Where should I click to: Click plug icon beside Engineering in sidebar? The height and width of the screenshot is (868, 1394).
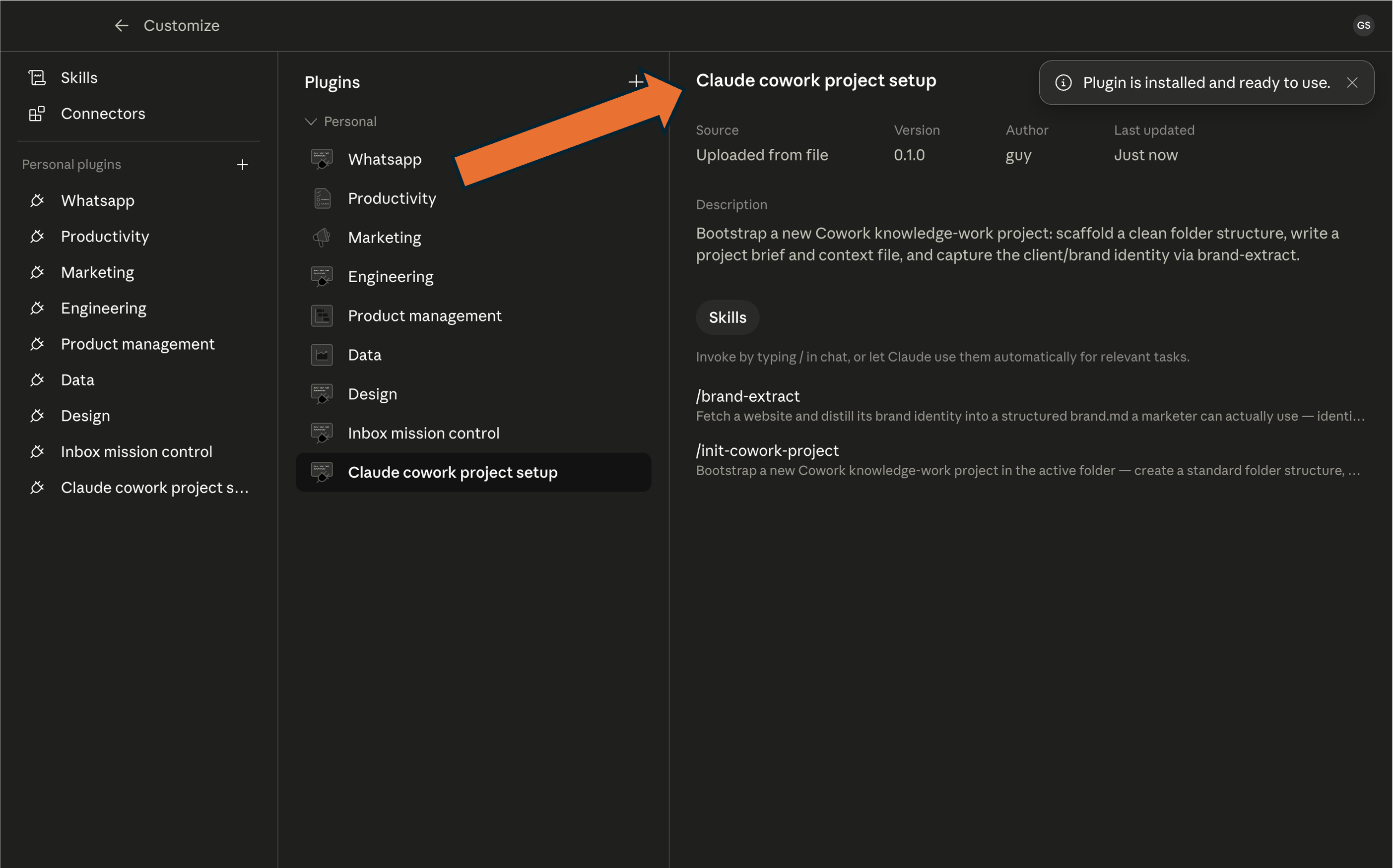[x=37, y=309]
